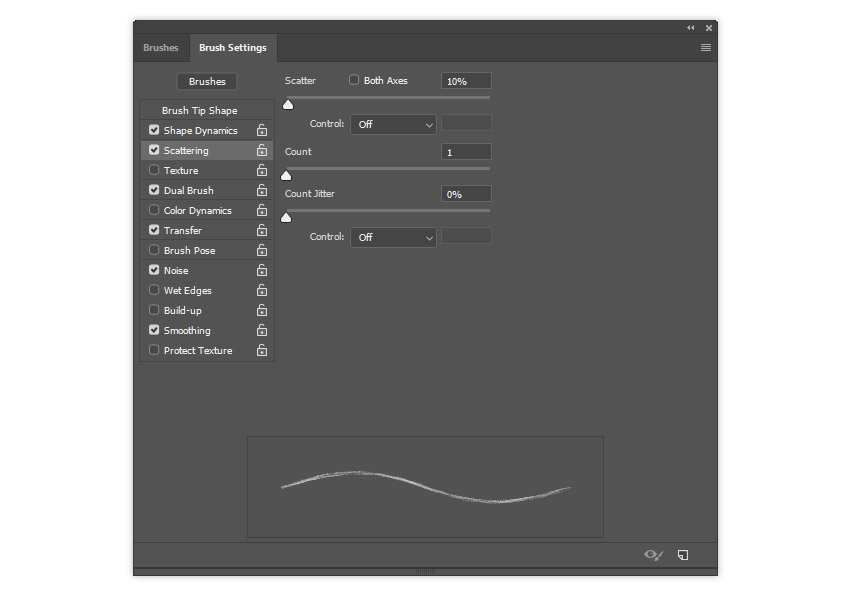Viewport: 850px width, 596px height.
Task: Click the Scatter slider handle
Action: pos(288,104)
